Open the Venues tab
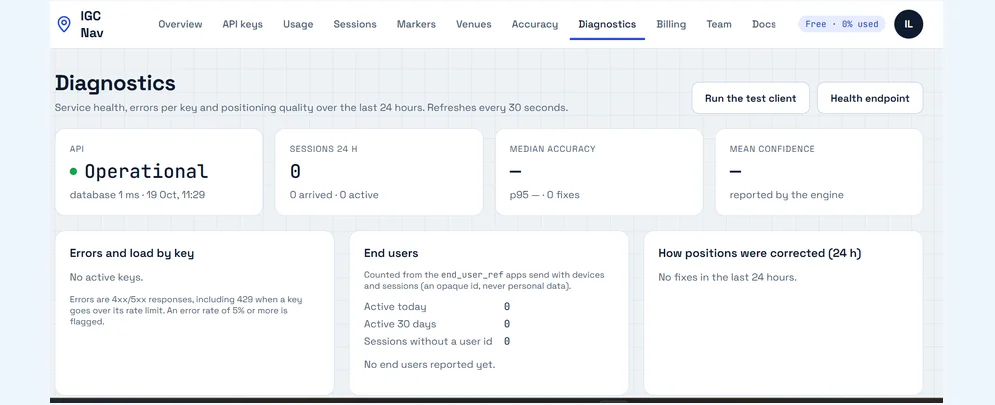Viewport: 995px width, 405px height. click(x=473, y=24)
